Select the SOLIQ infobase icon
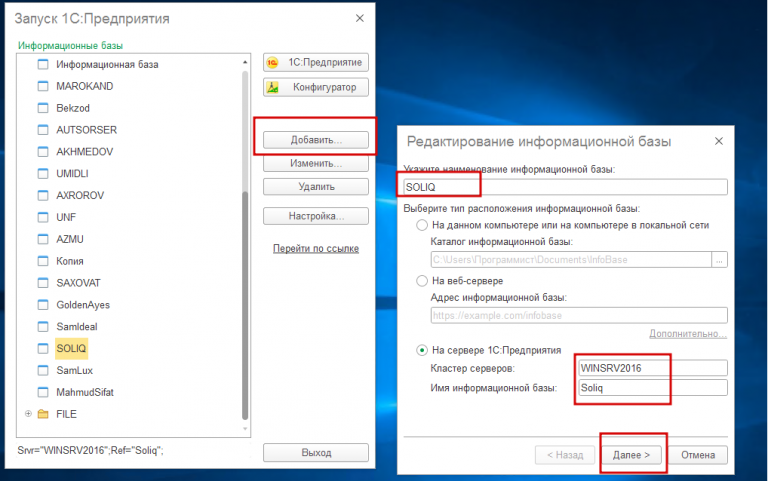768x481 pixels. [x=43, y=348]
